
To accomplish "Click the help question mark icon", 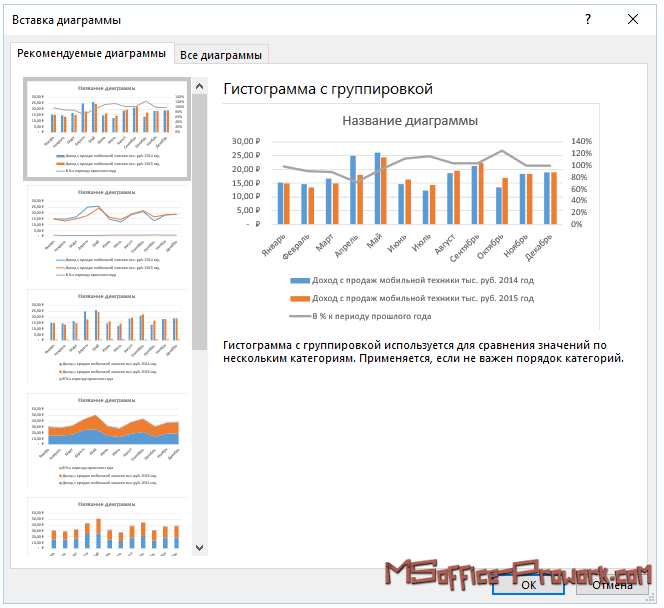I will point(588,19).
